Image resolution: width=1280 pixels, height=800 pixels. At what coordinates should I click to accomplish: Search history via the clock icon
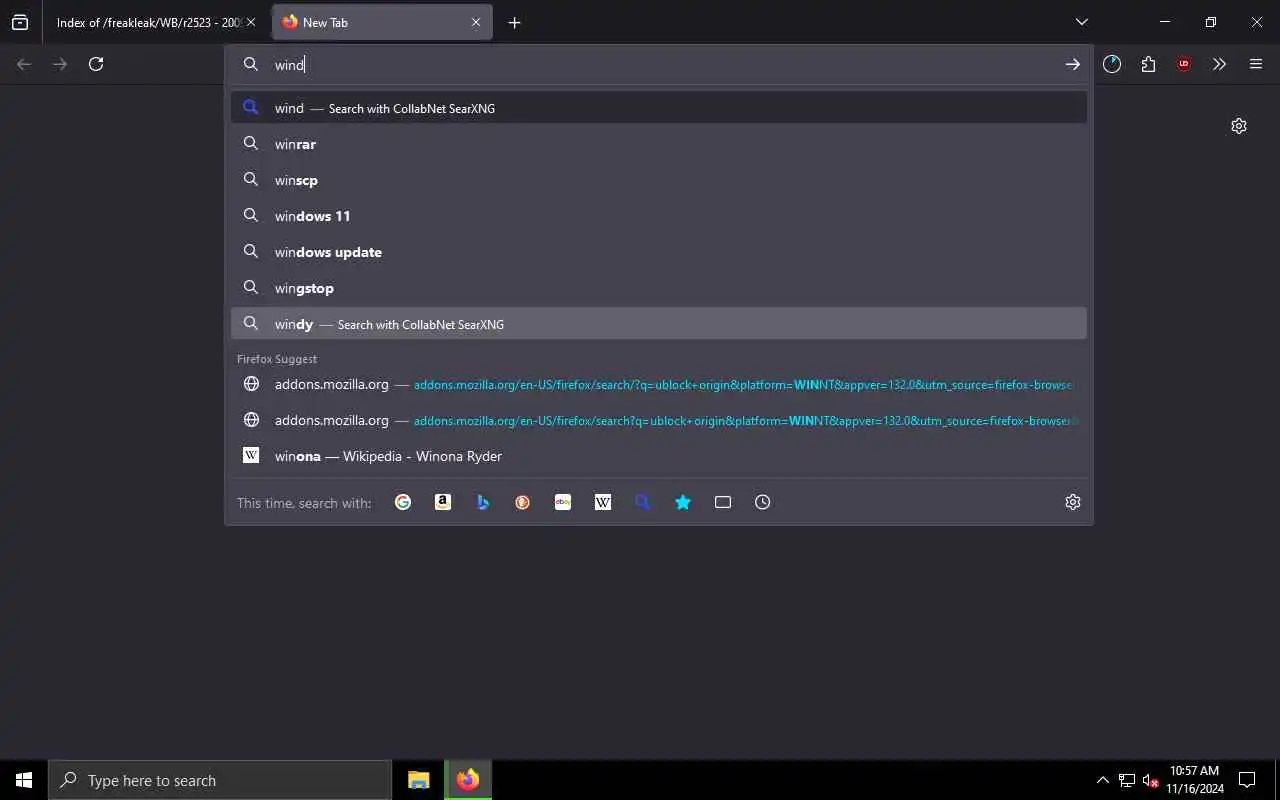(x=763, y=502)
